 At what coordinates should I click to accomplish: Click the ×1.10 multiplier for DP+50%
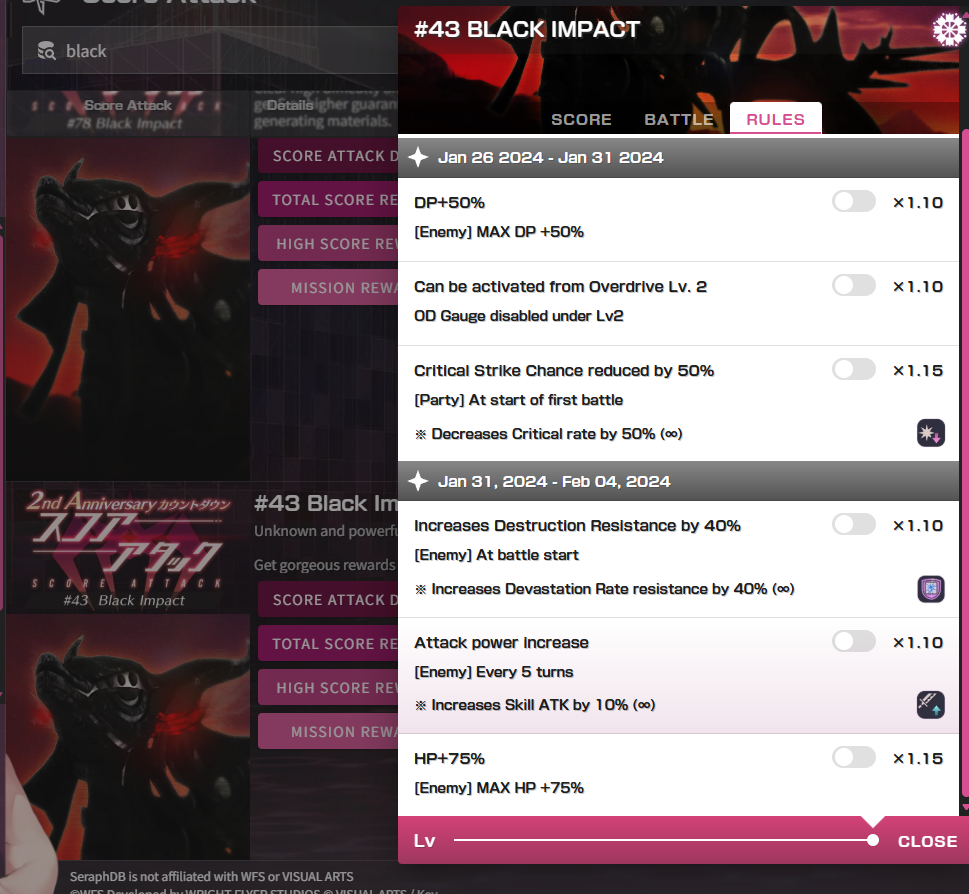click(x=918, y=202)
